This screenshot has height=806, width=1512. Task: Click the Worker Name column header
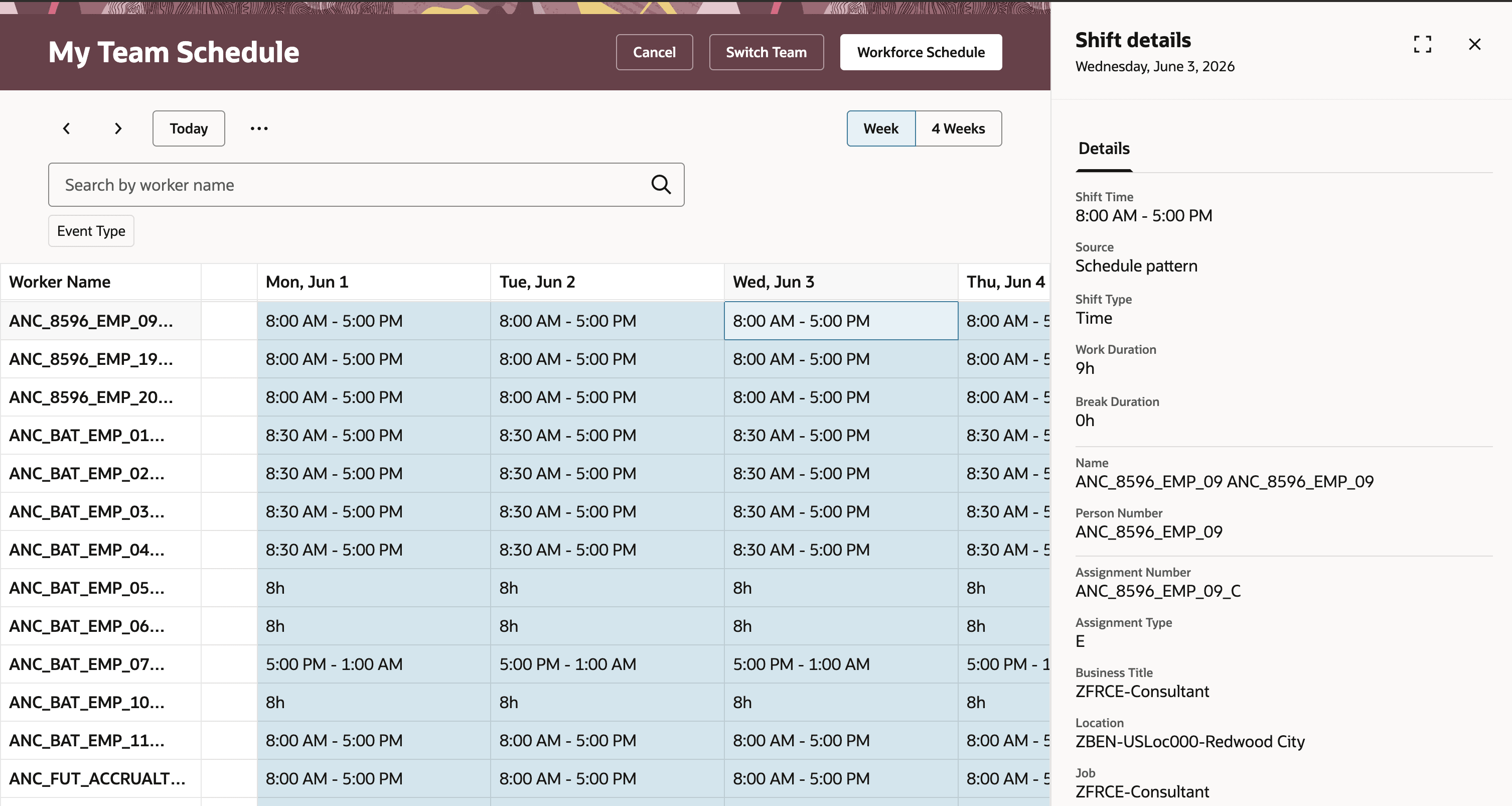tap(100, 282)
